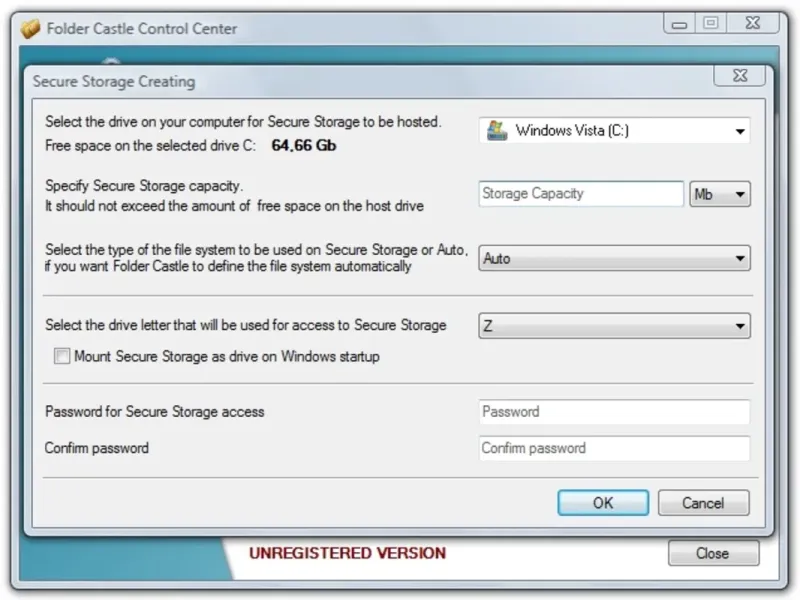This screenshot has width=800, height=600.
Task: Click the OK button
Action: click(603, 503)
